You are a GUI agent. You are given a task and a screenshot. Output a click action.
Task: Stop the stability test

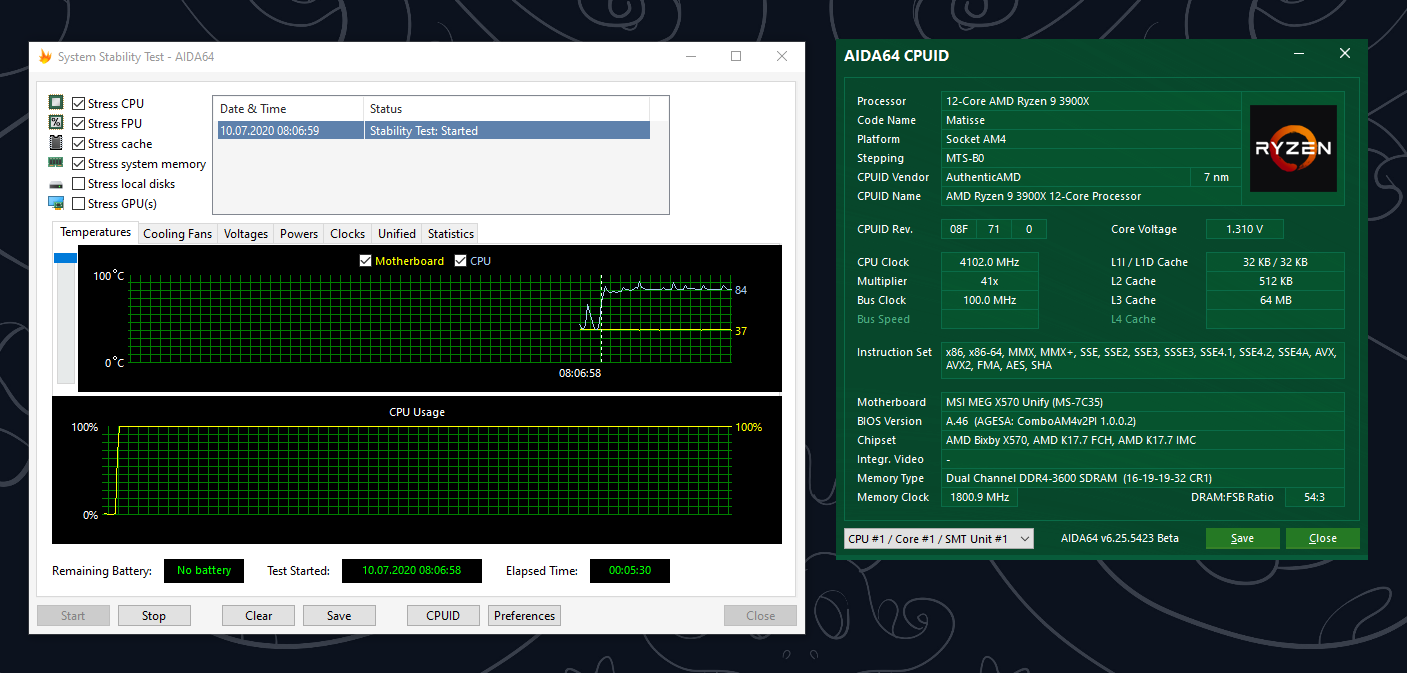tap(154, 616)
